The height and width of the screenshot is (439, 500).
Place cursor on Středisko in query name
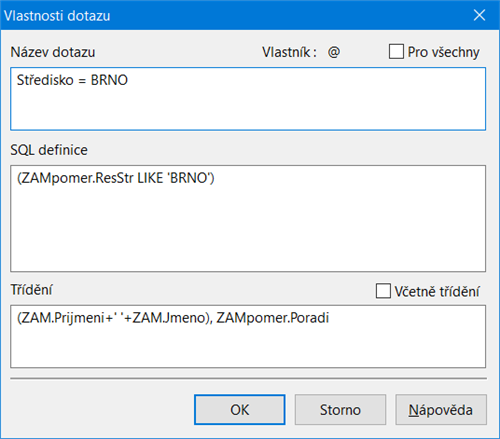[45, 80]
